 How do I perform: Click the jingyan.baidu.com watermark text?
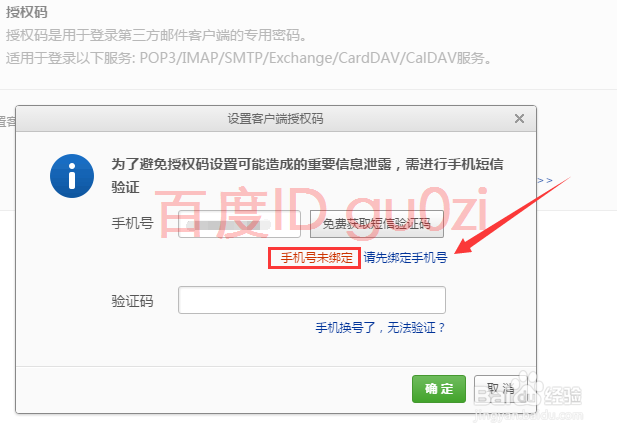(x=529, y=415)
